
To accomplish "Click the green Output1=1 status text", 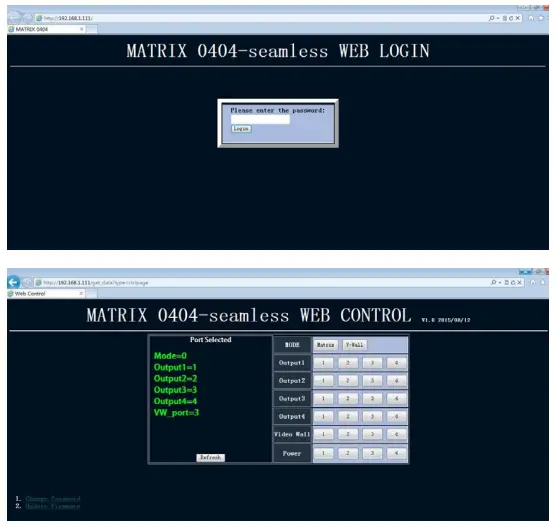I will [x=175, y=367].
